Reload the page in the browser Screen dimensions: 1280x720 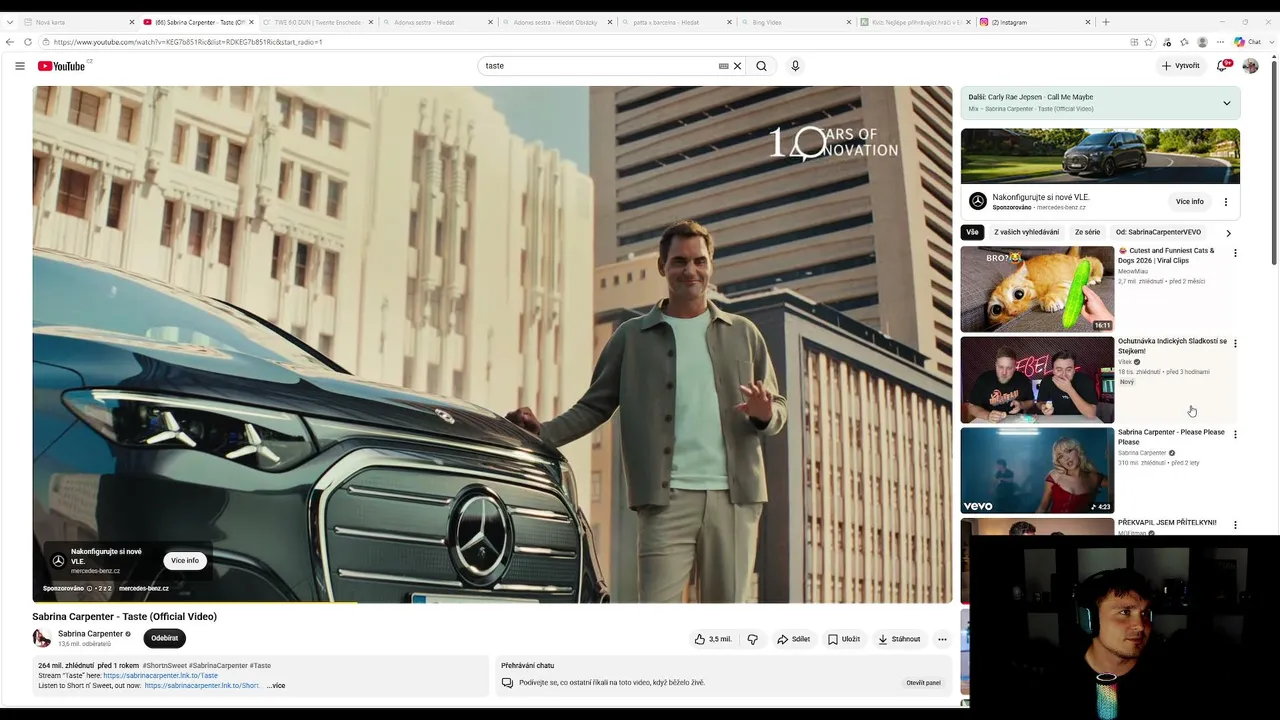click(28, 42)
